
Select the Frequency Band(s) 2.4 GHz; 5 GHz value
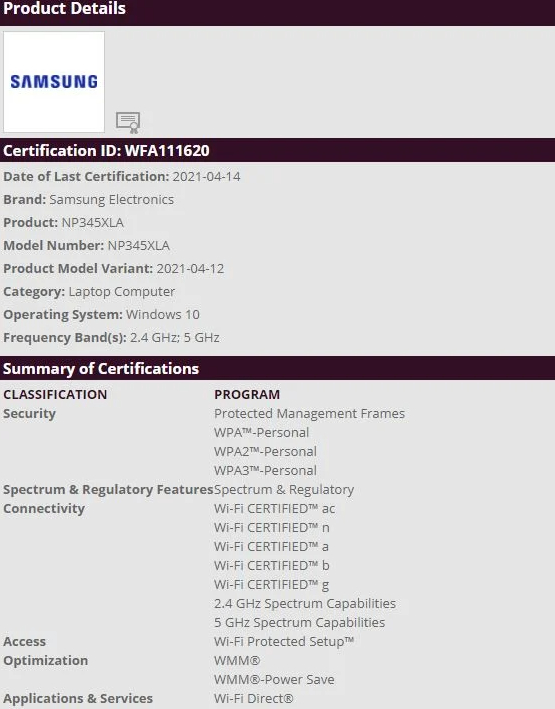[x=175, y=337]
